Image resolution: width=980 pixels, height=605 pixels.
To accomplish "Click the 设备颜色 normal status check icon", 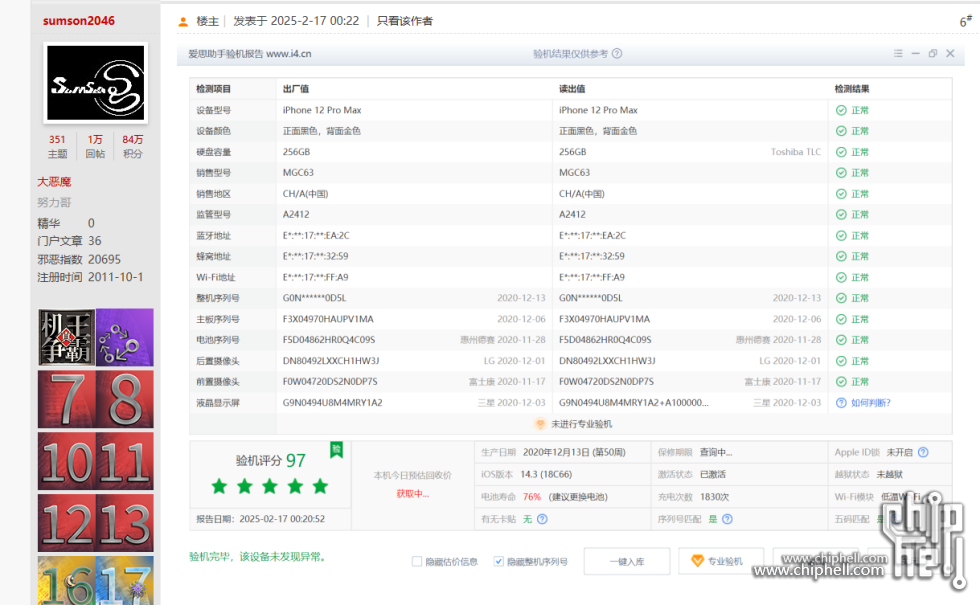I will (841, 131).
